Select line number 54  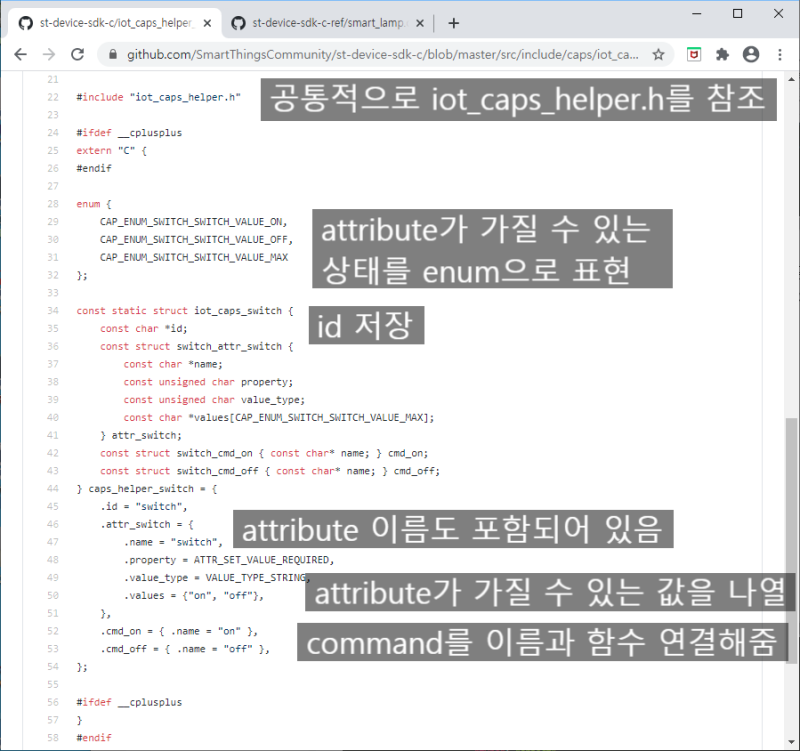click(x=53, y=666)
